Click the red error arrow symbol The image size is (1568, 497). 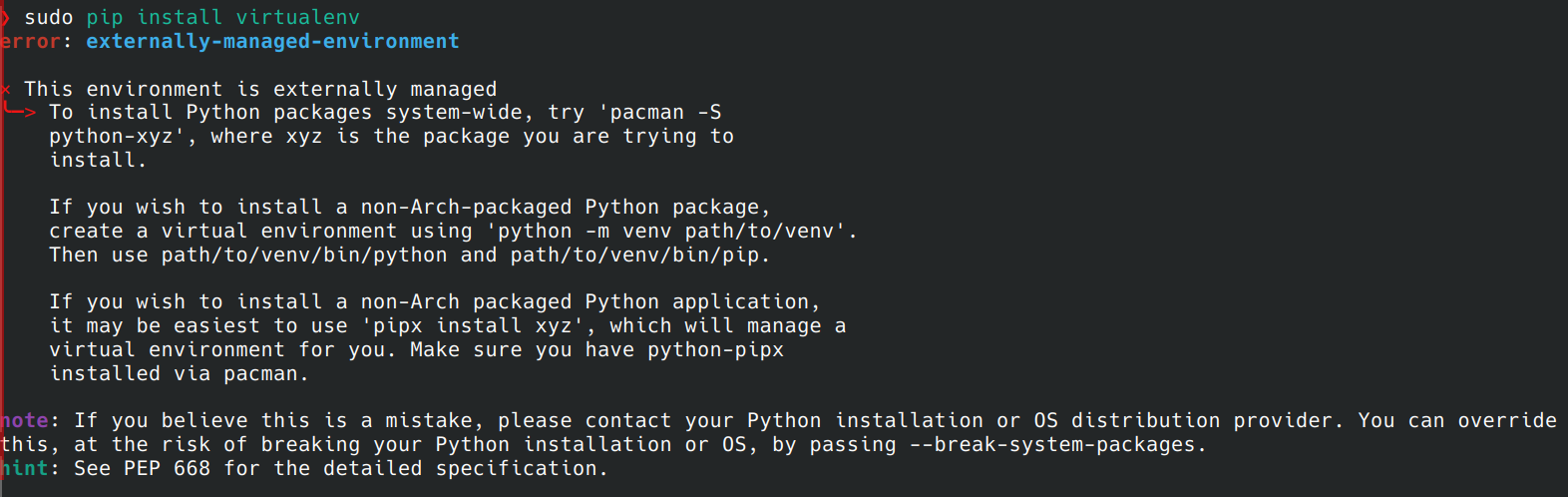[19, 112]
